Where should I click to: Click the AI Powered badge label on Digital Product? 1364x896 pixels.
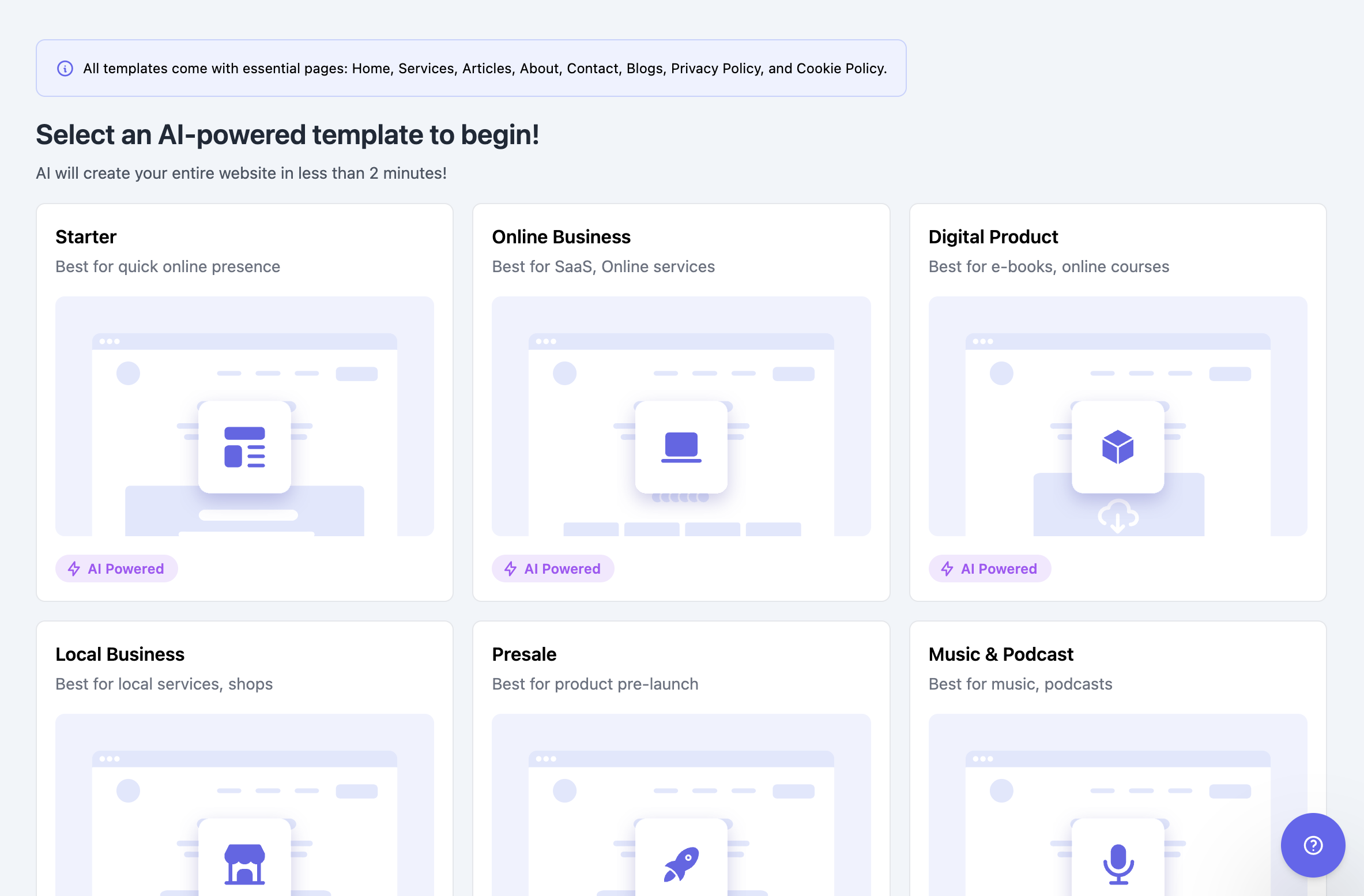[x=998, y=569]
